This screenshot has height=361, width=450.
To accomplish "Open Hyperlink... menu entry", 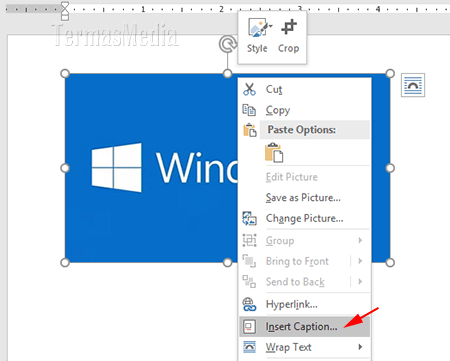I will (304, 304).
